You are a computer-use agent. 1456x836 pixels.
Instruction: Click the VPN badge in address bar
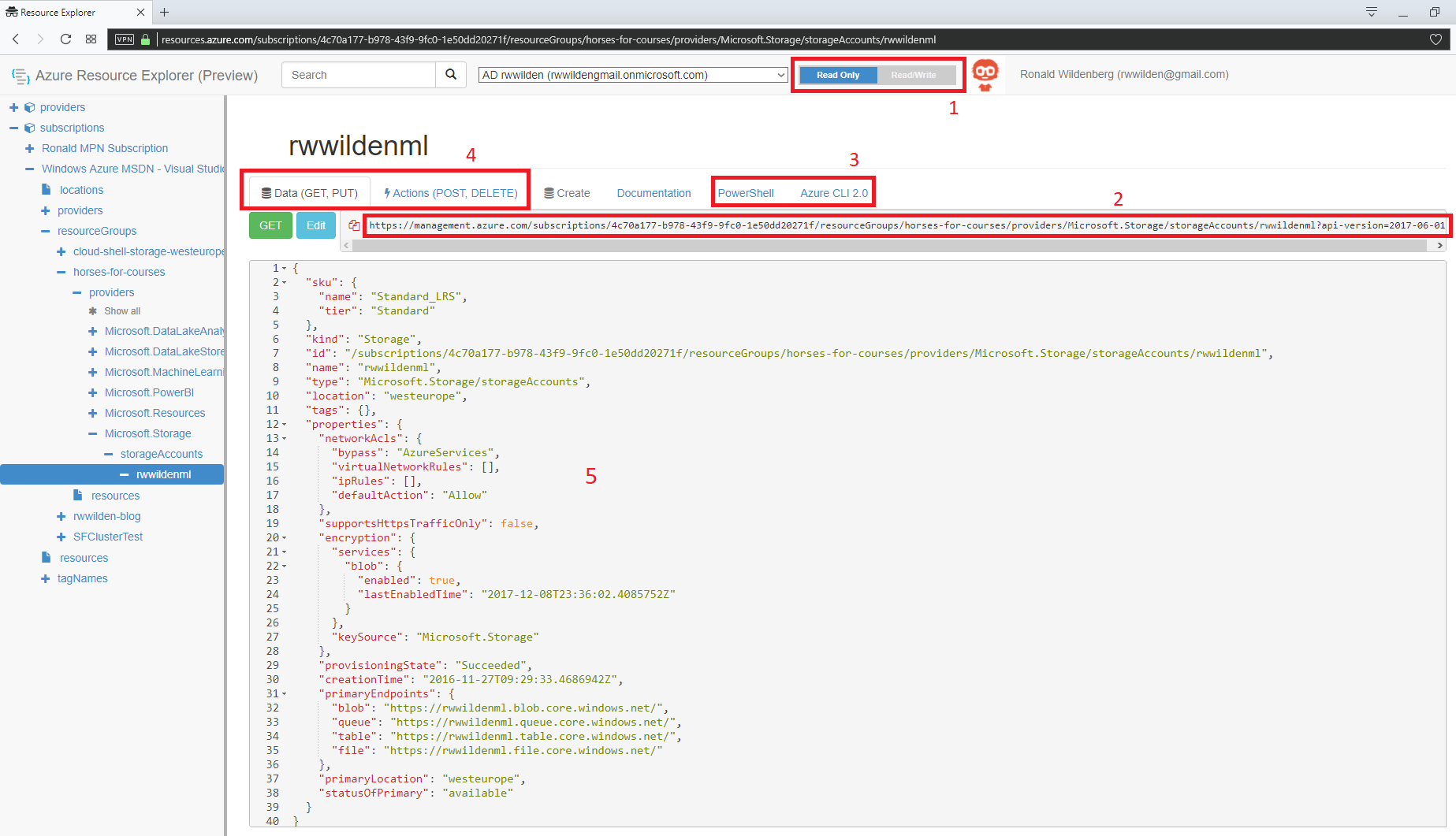click(x=125, y=39)
